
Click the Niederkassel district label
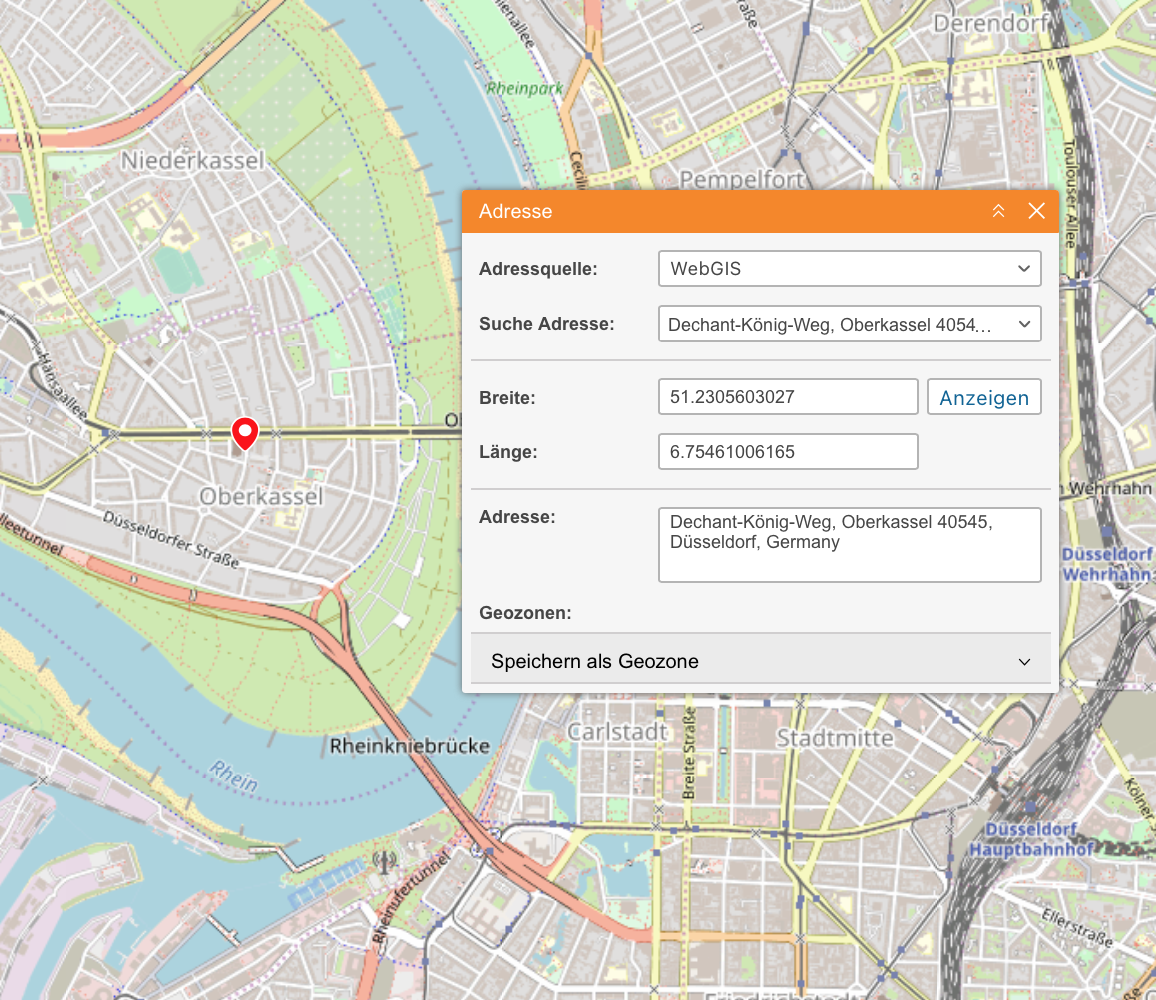click(x=193, y=160)
